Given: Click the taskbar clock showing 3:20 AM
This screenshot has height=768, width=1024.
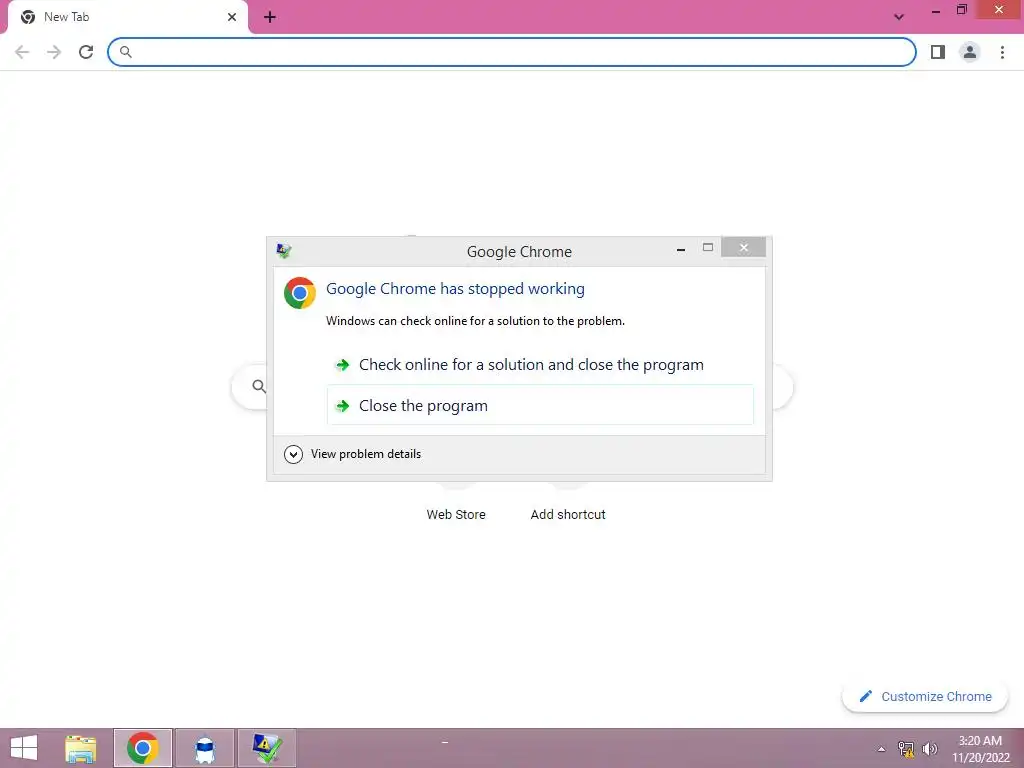Looking at the screenshot, I should pyautogui.click(x=980, y=749).
